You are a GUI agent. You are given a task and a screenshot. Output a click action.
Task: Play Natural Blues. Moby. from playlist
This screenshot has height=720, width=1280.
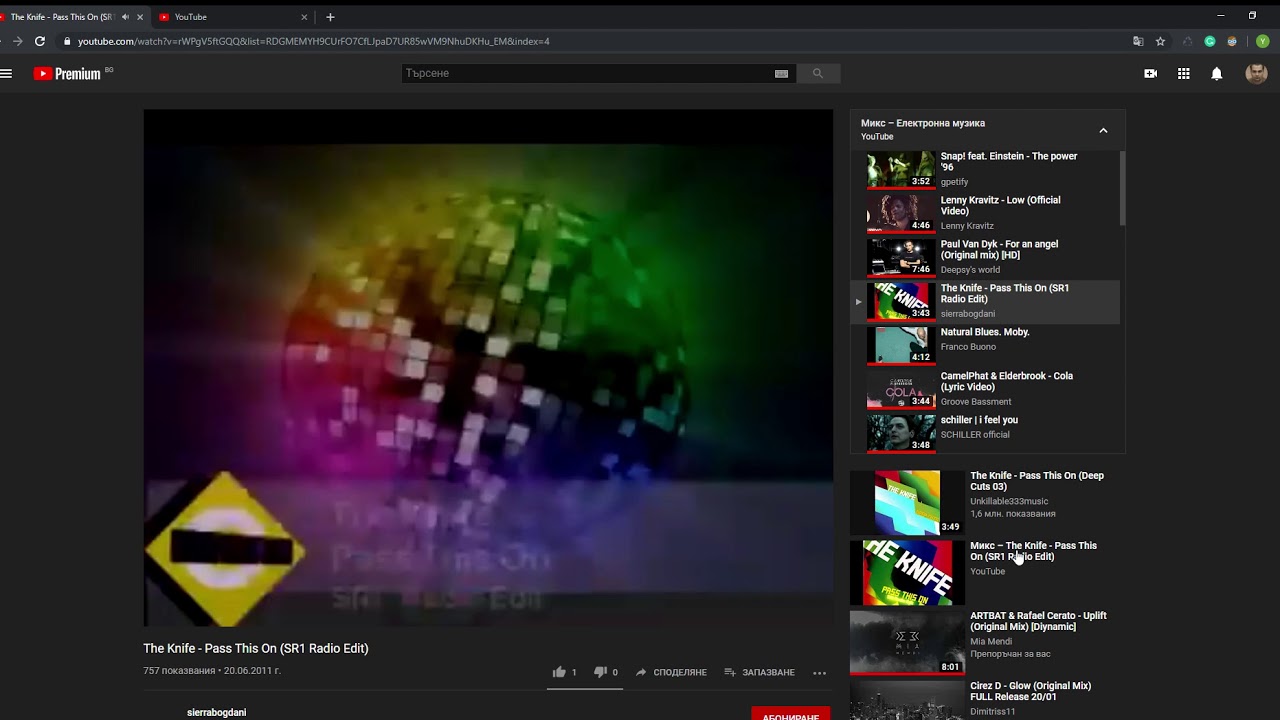click(985, 345)
